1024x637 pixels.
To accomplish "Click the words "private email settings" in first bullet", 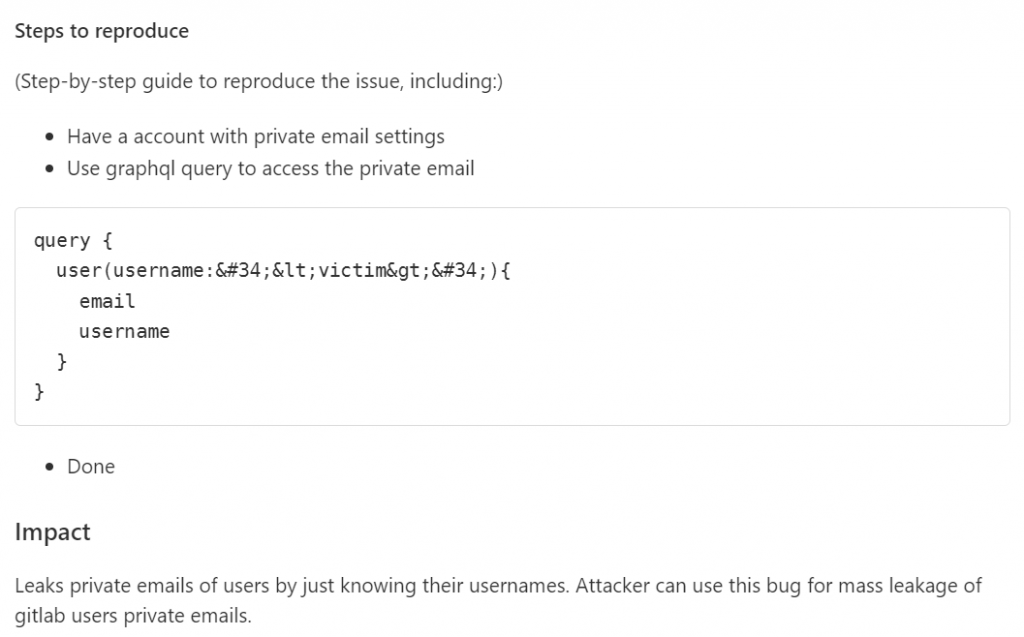I will 354,136.
